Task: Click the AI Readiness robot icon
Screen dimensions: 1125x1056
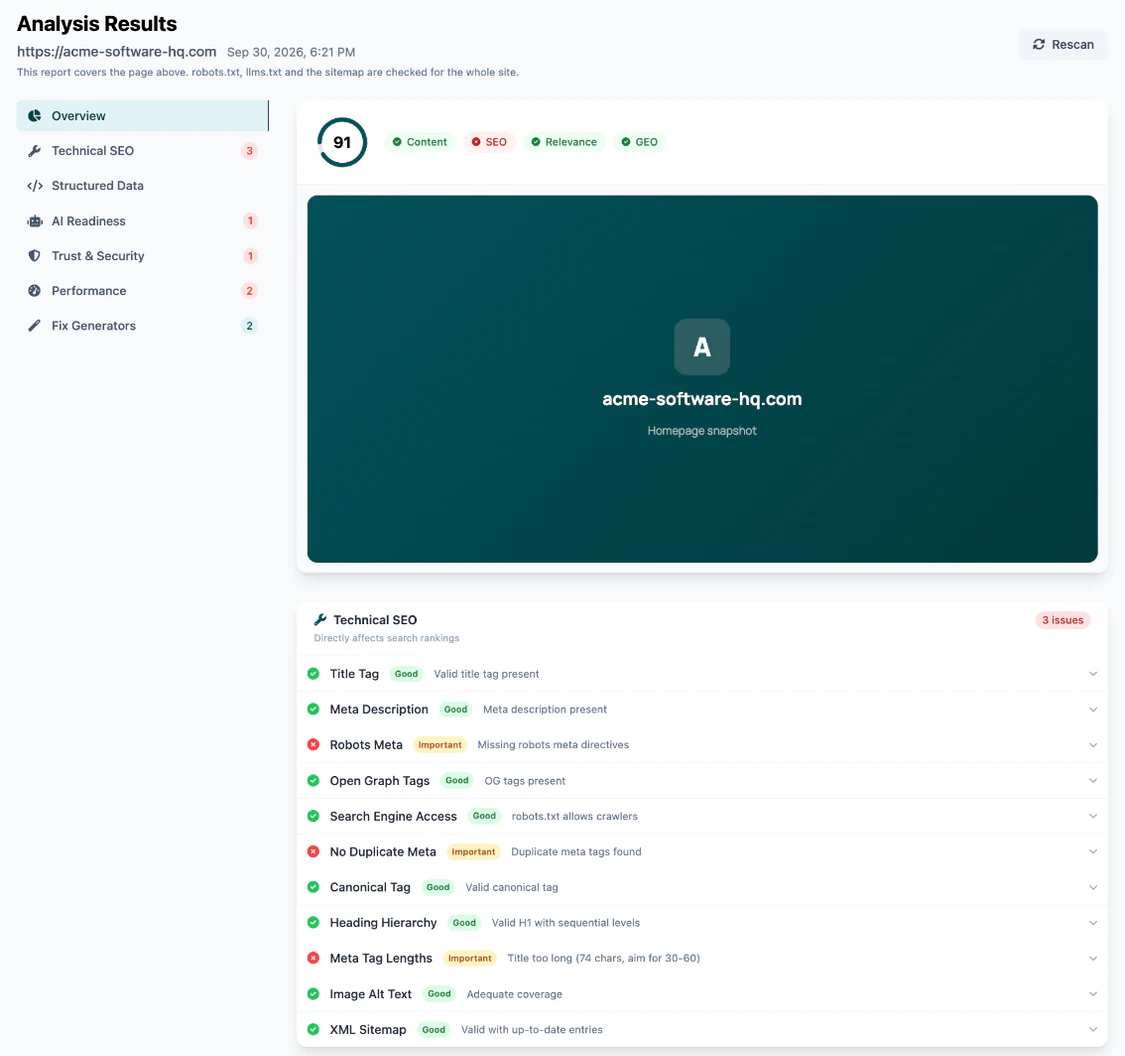Action: tap(34, 221)
